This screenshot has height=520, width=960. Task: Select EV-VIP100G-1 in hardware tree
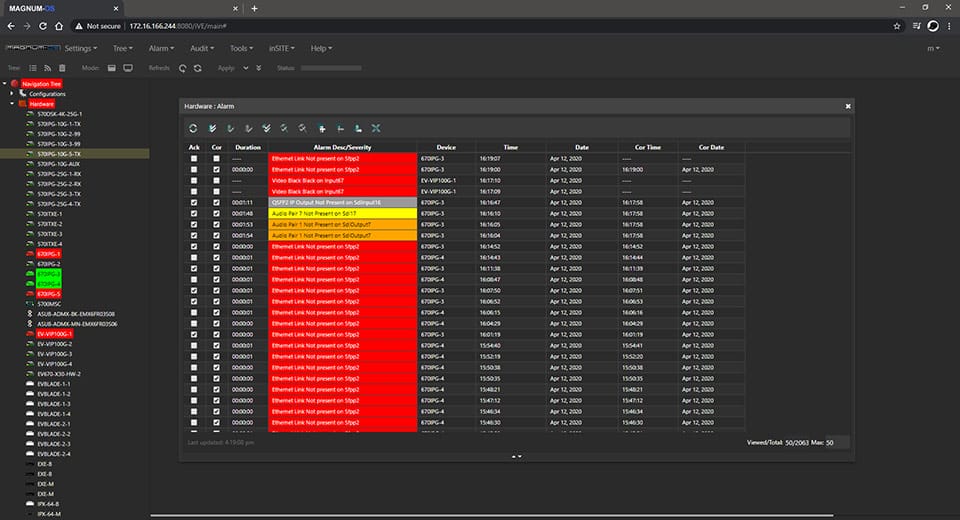coord(54,334)
